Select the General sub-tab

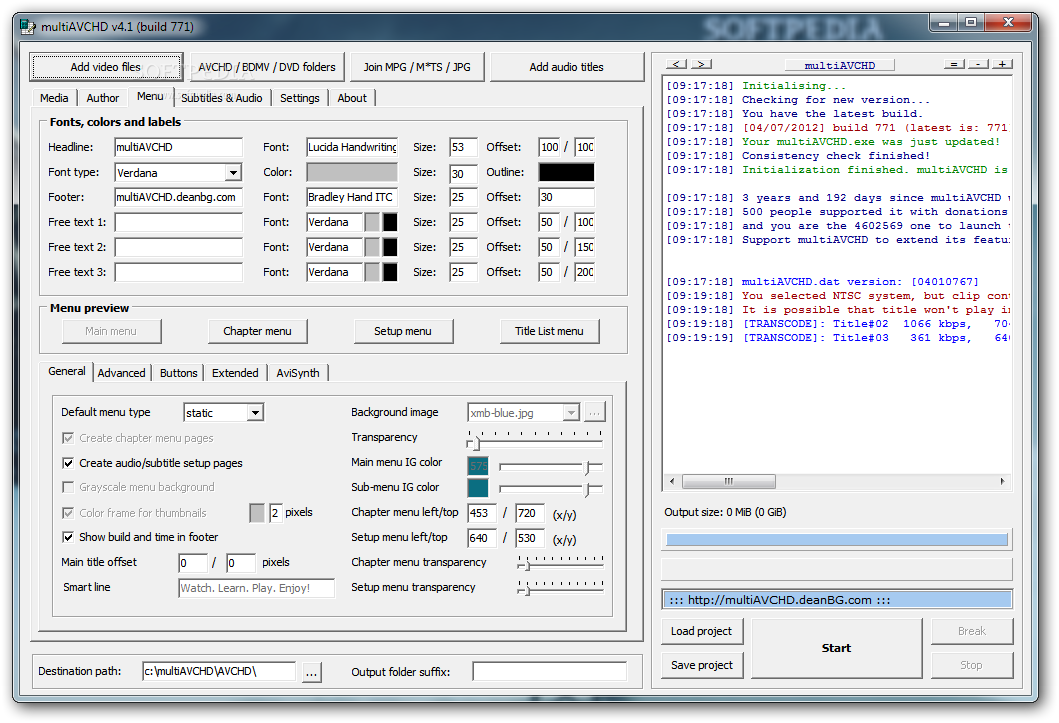click(67, 371)
